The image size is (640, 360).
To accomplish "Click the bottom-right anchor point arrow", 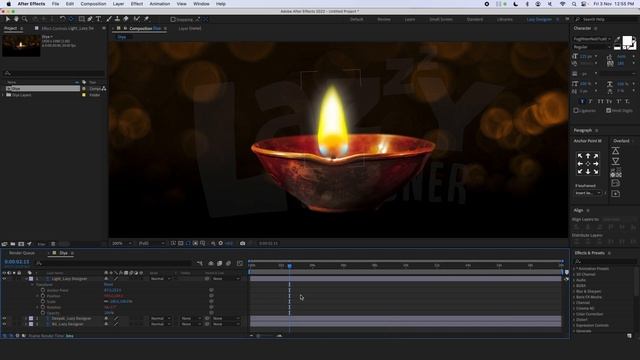I will click(596, 171).
